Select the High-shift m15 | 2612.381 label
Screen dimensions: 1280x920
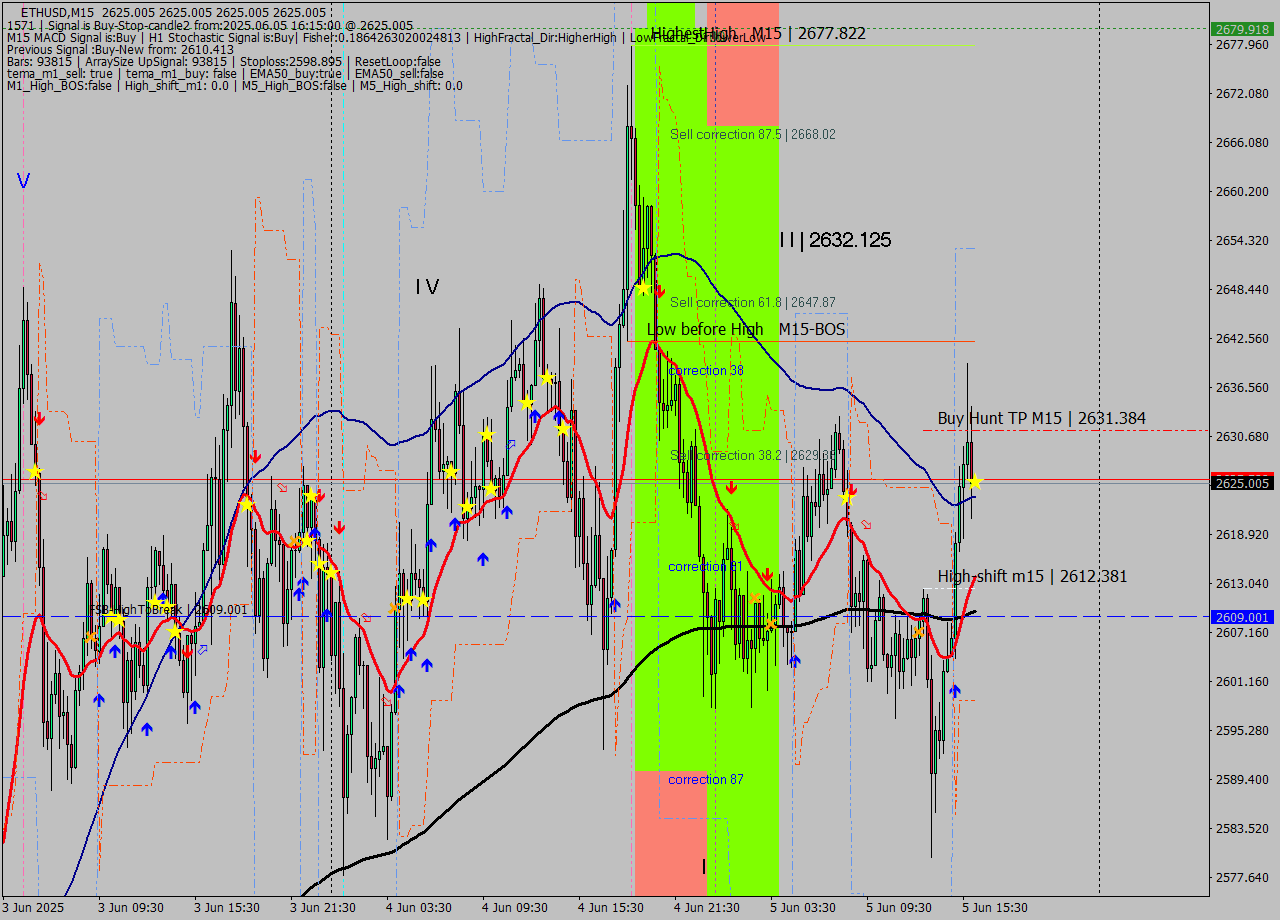click(x=1031, y=576)
